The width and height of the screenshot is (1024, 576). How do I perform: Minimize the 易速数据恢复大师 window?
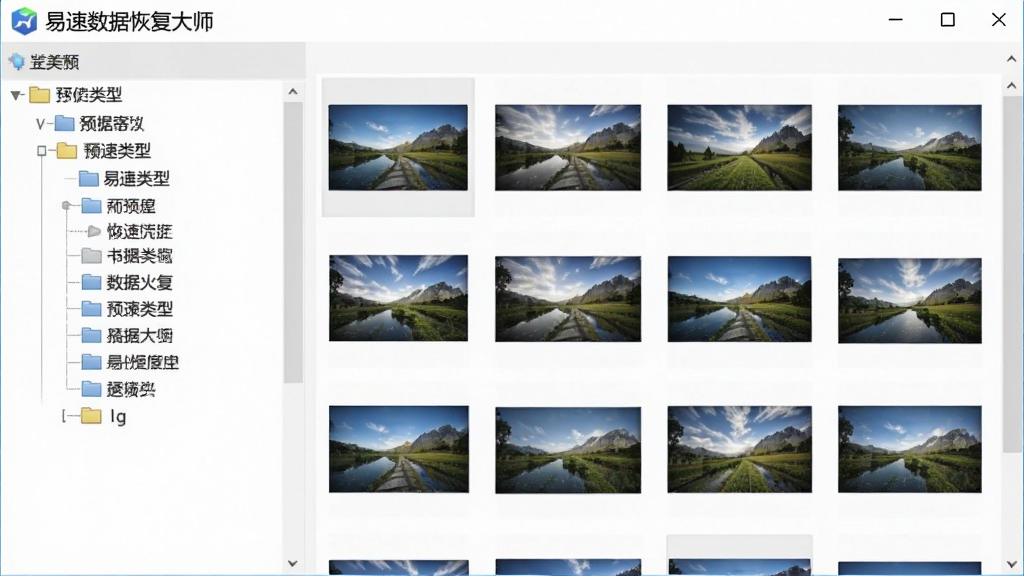[896, 20]
